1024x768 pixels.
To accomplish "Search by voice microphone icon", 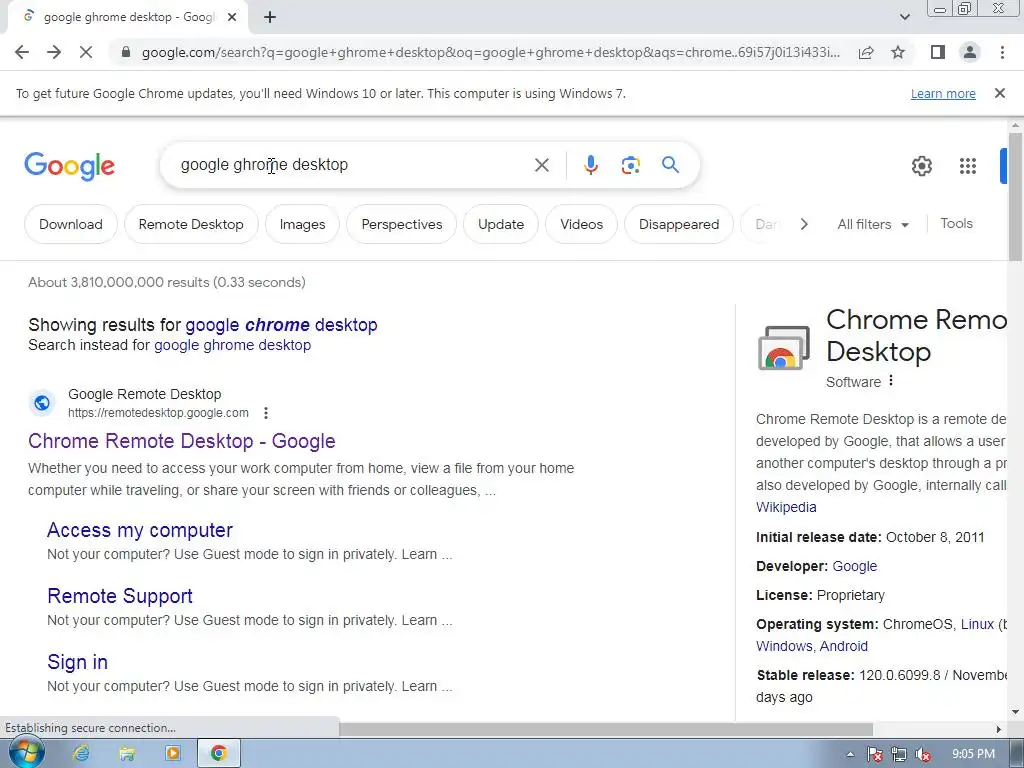I will tap(590, 165).
